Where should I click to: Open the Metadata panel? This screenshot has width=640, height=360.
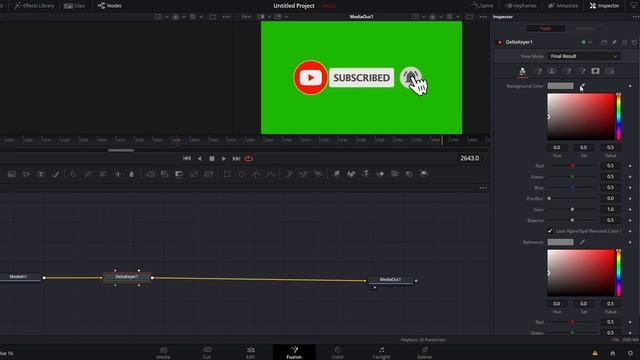[563, 6]
